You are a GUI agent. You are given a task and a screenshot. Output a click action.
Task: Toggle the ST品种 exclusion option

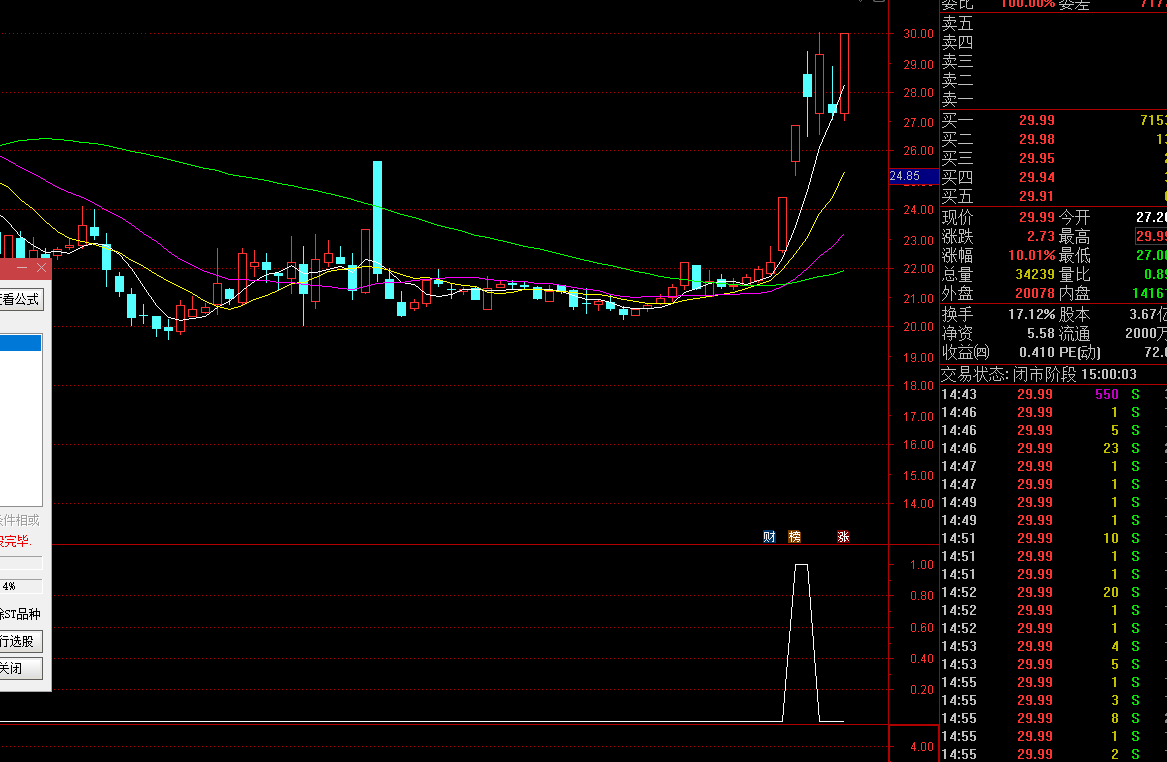(20, 614)
